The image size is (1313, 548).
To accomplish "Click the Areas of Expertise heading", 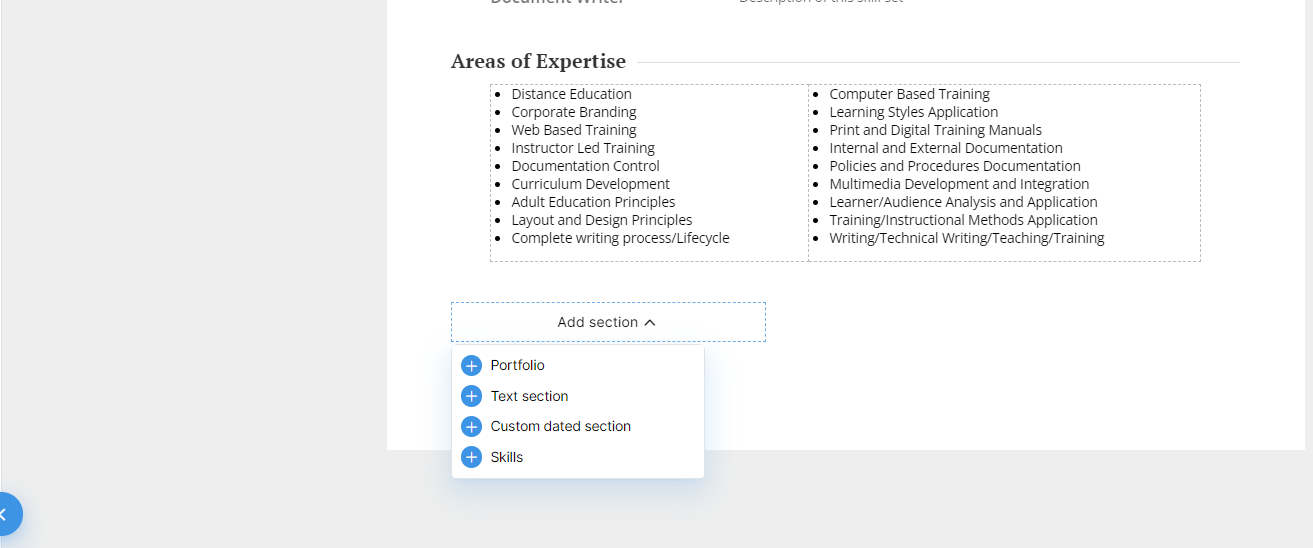I will pos(538,62).
